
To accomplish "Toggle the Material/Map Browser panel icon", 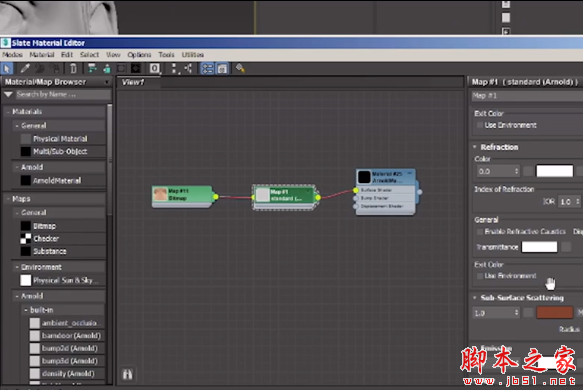I will point(207,69).
